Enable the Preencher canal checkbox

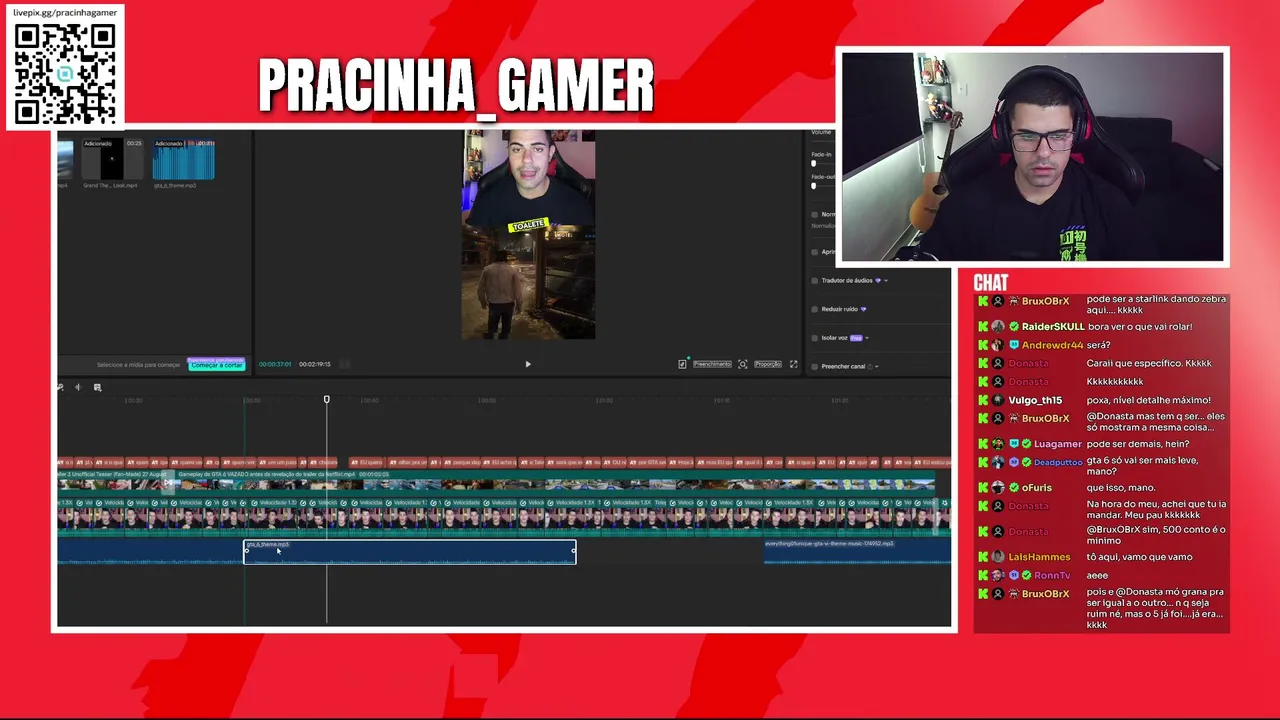click(814, 366)
